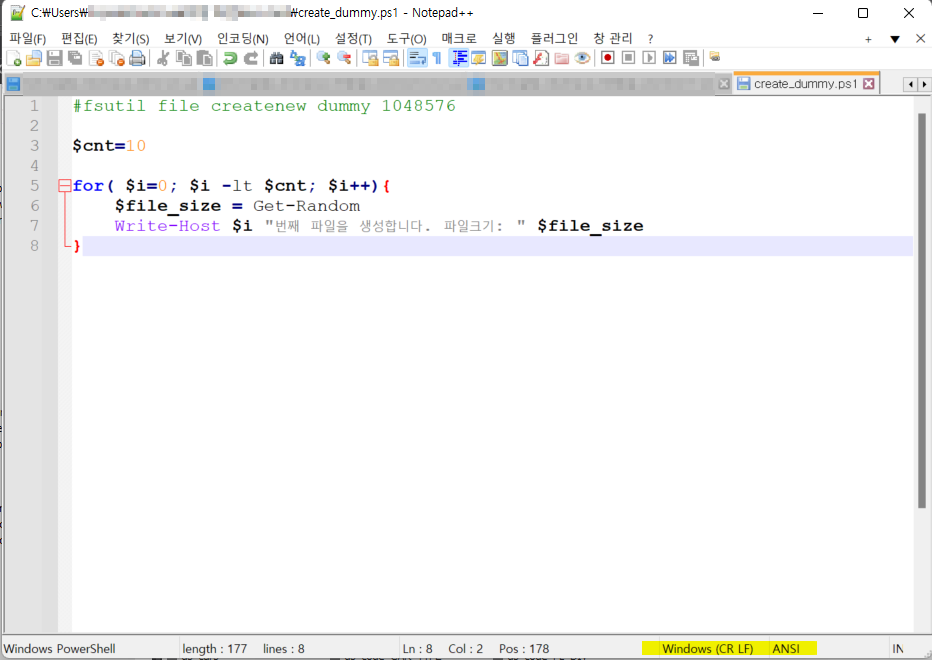Open the Document List panel

click(520, 58)
